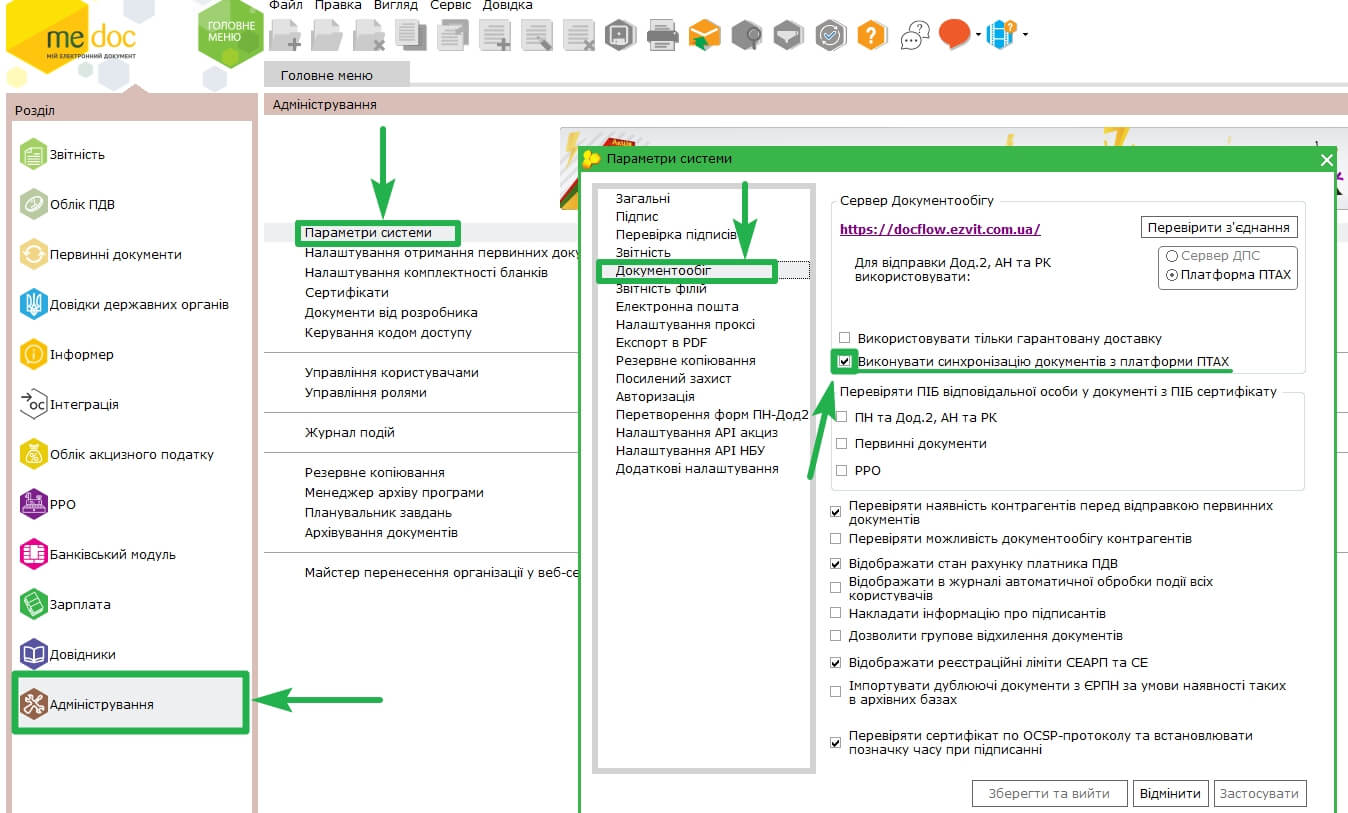Click the blue film video help icon
Image resolution: width=1348 pixels, height=813 pixels.
pyautogui.click(x=1001, y=35)
